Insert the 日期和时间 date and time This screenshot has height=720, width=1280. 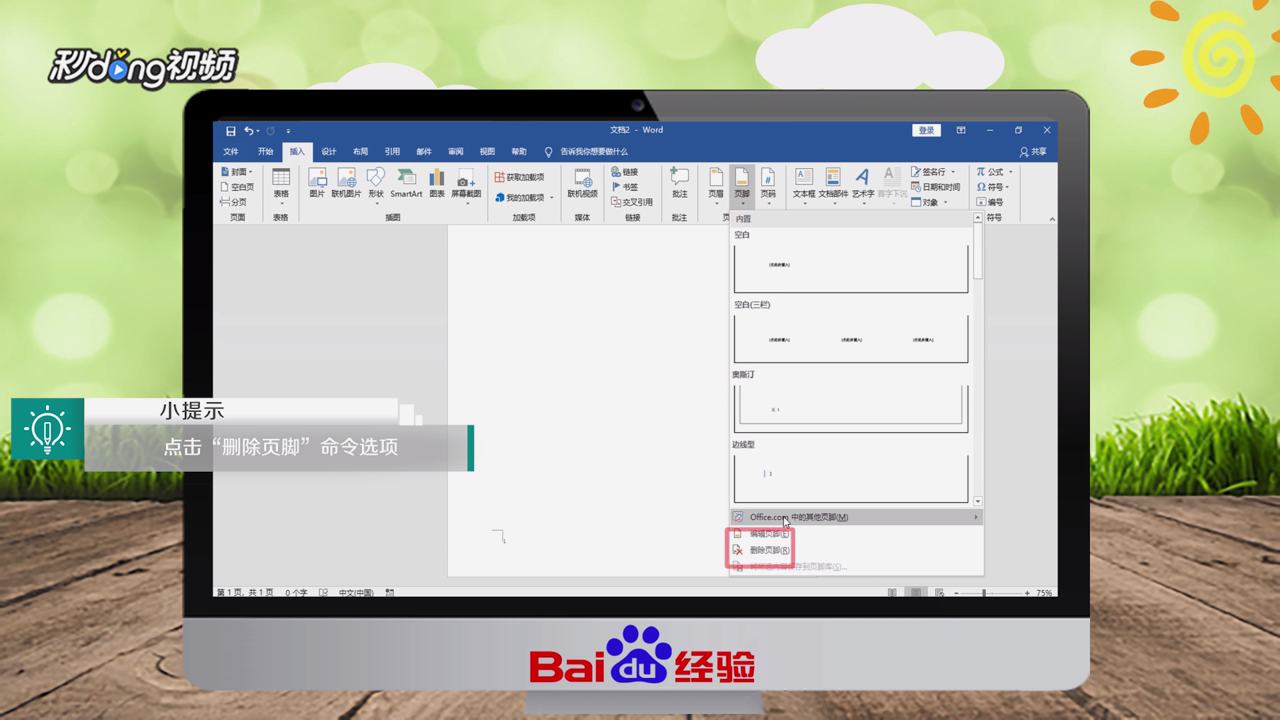point(936,187)
